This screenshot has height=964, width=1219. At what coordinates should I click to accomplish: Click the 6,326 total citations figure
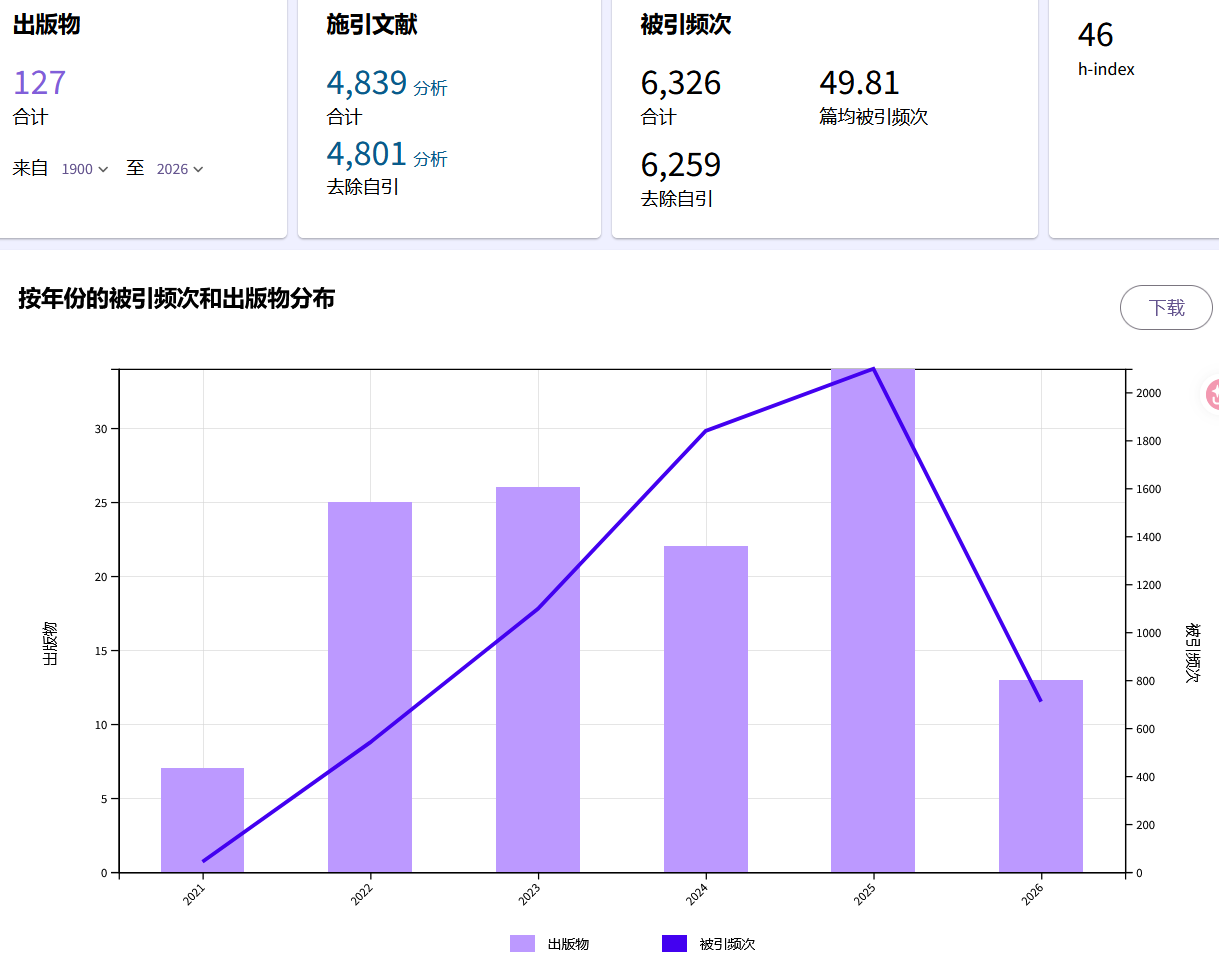[680, 83]
